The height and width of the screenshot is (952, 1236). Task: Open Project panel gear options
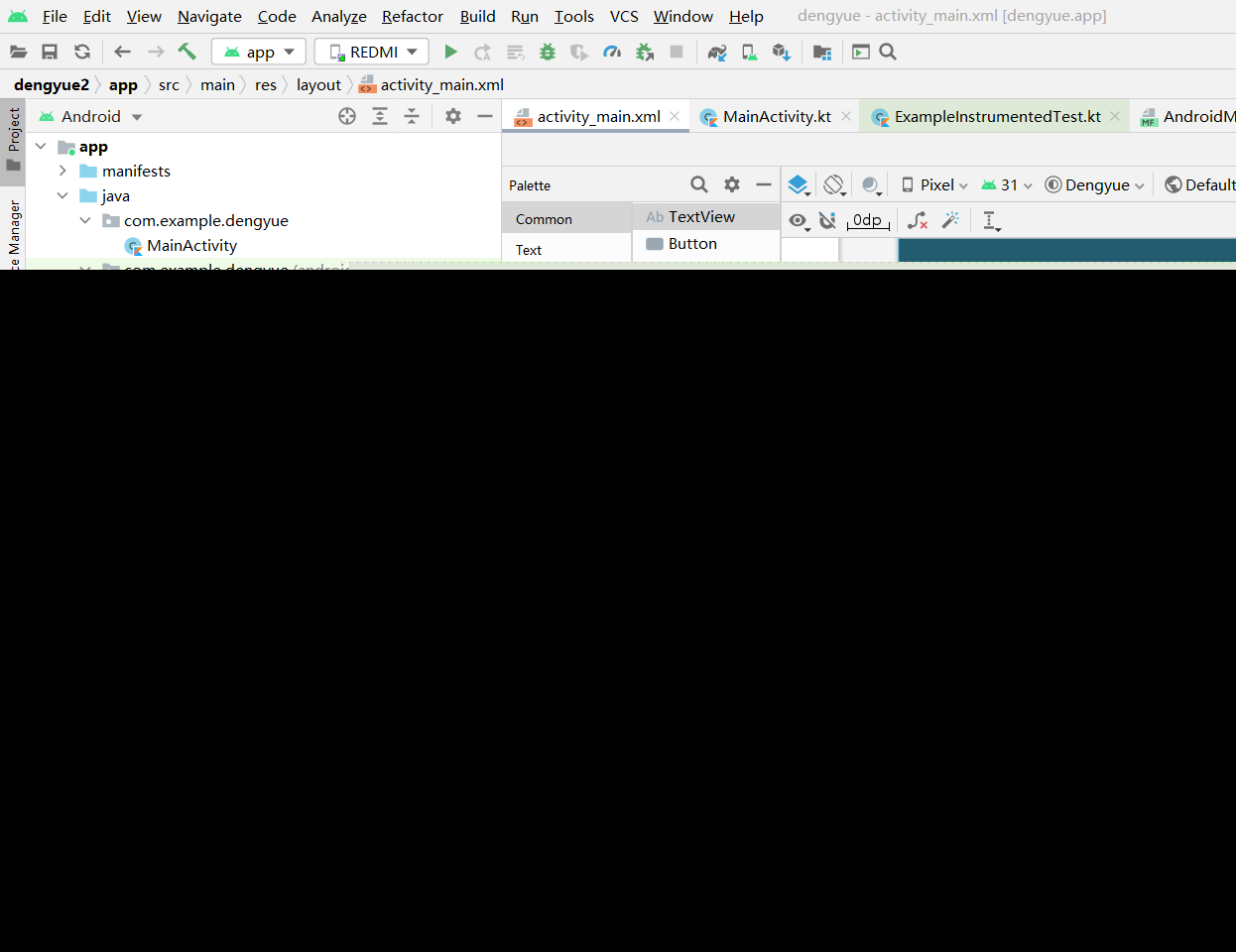(x=453, y=116)
